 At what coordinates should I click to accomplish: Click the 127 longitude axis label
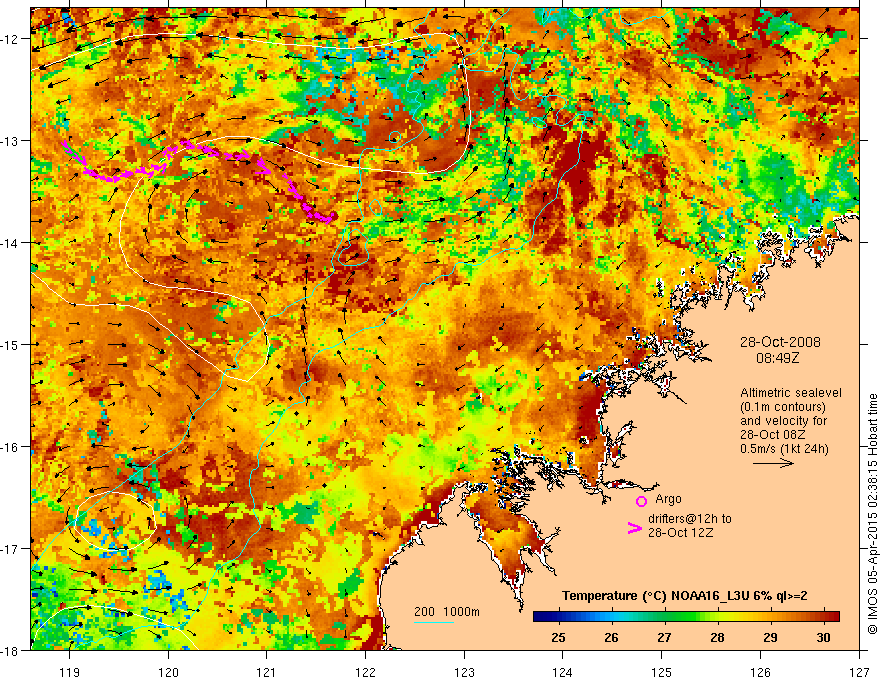(x=859, y=672)
